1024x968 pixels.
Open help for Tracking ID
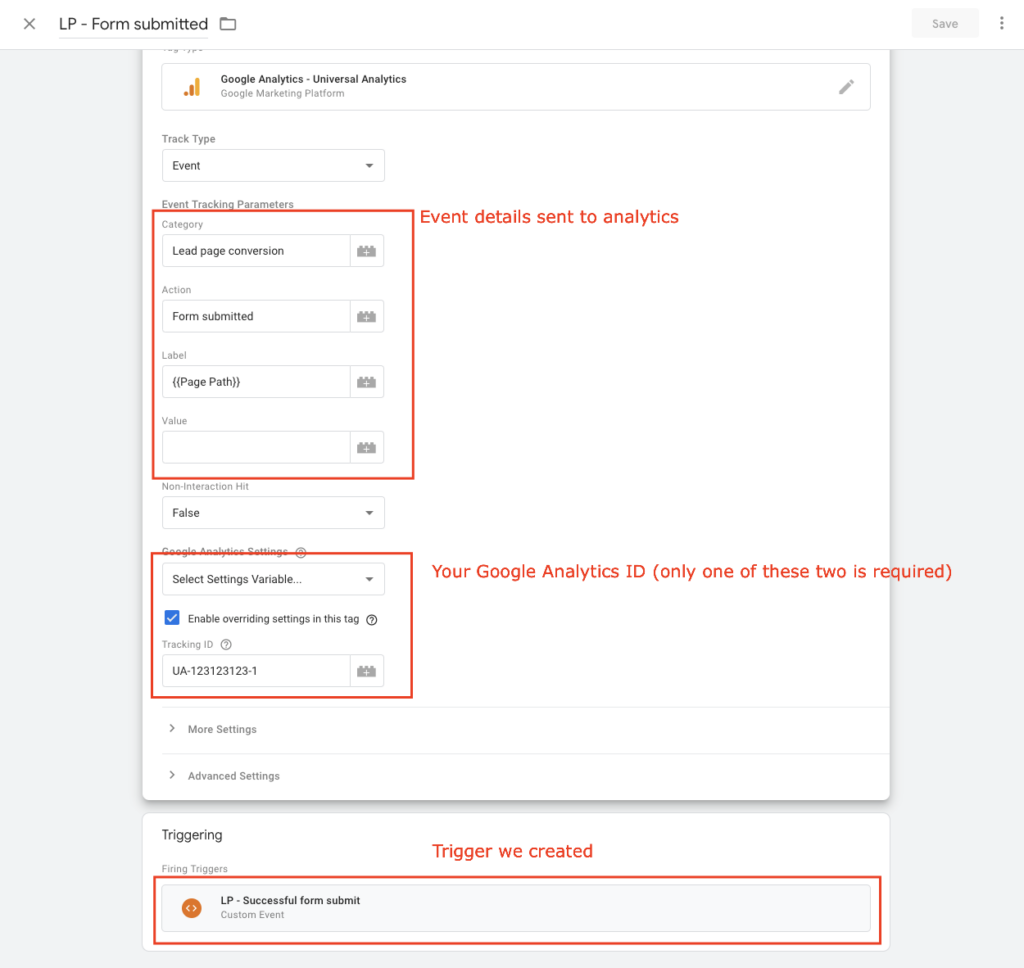pyautogui.click(x=226, y=645)
